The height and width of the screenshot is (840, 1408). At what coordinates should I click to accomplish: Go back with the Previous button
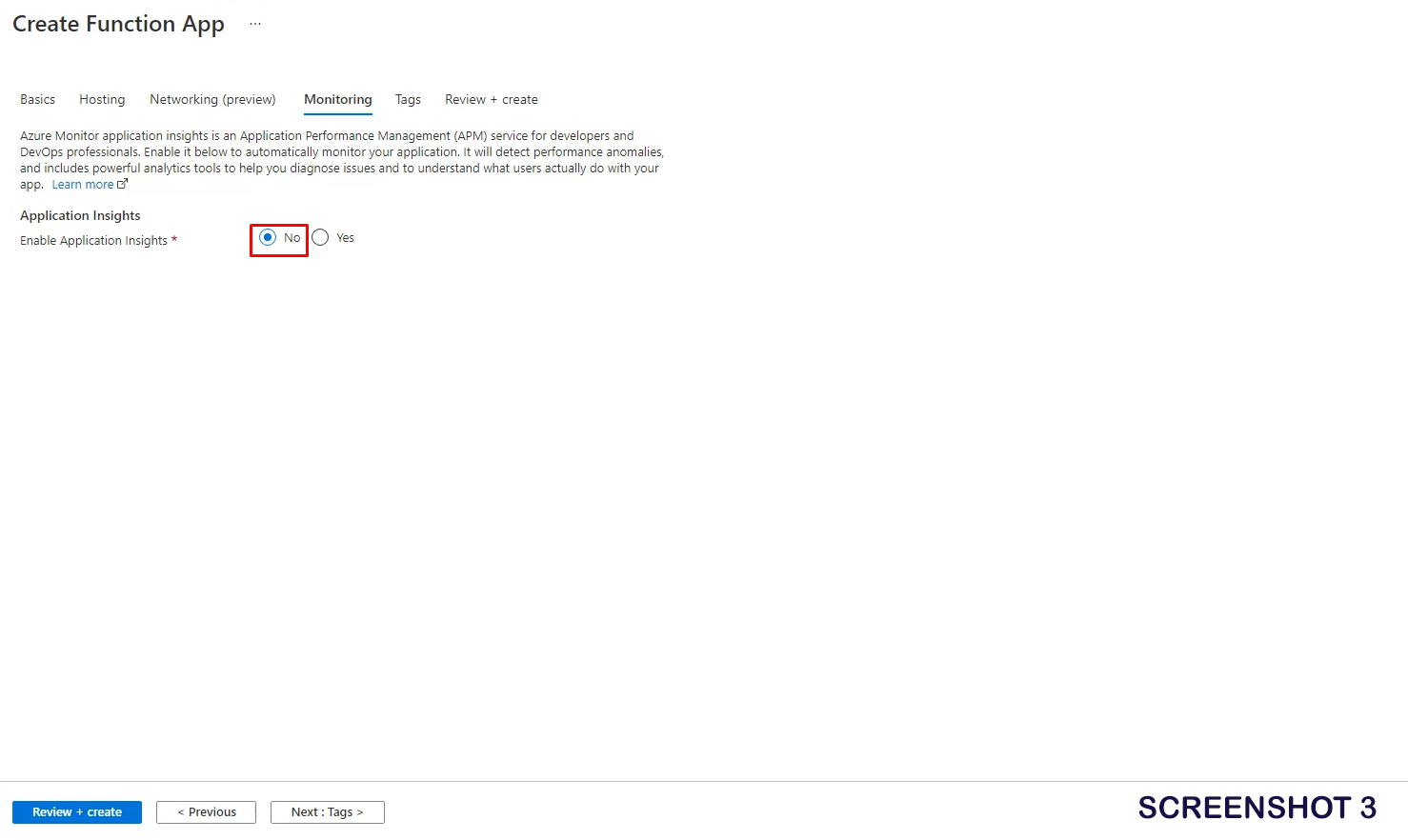(206, 812)
